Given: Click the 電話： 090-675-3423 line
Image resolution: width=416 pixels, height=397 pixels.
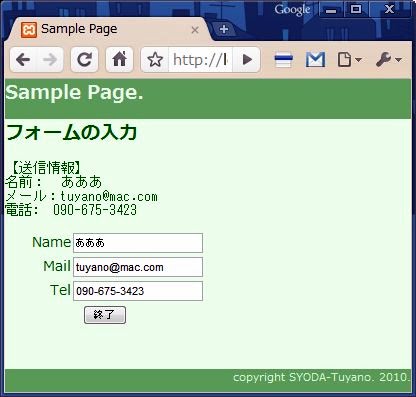Looking at the screenshot, I should coord(71,210).
